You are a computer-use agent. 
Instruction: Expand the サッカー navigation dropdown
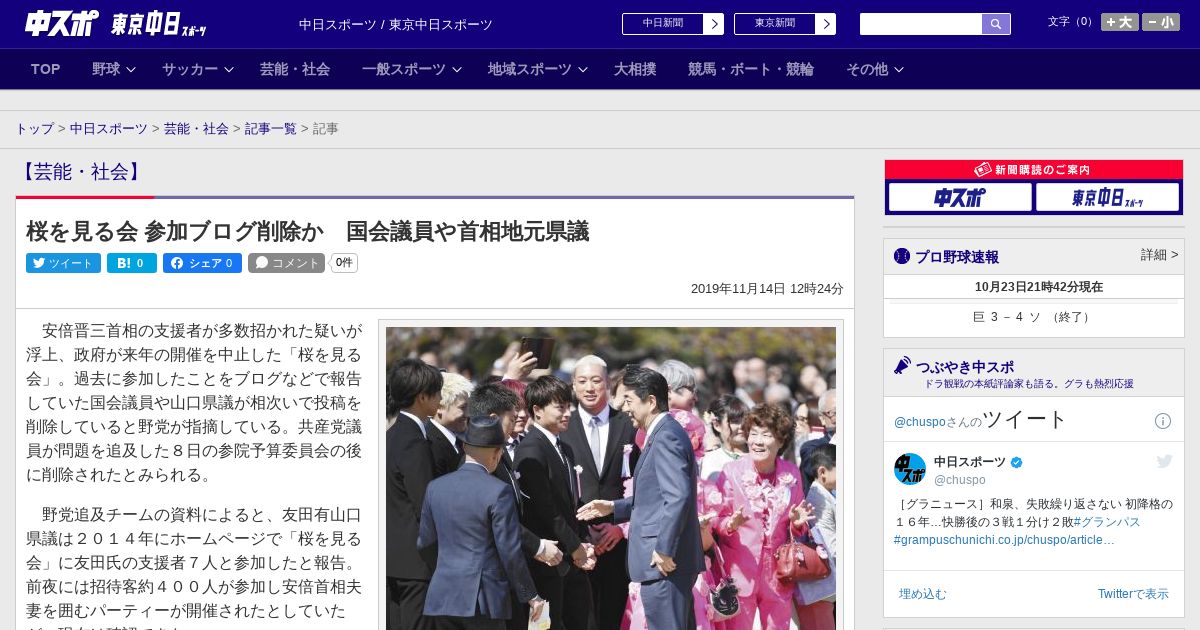click(198, 69)
